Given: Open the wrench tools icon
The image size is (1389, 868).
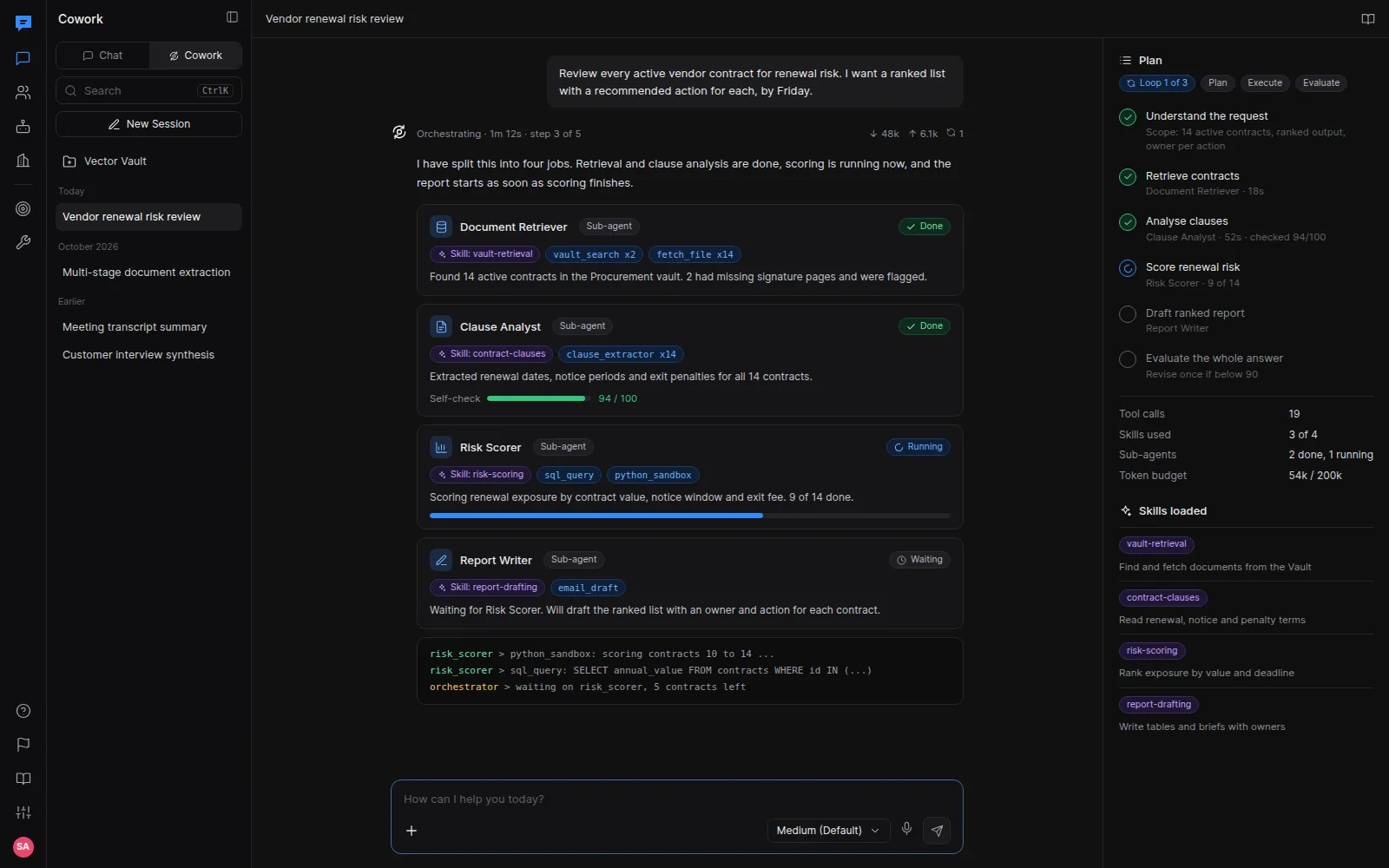Looking at the screenshot, I should pos(23,243).
